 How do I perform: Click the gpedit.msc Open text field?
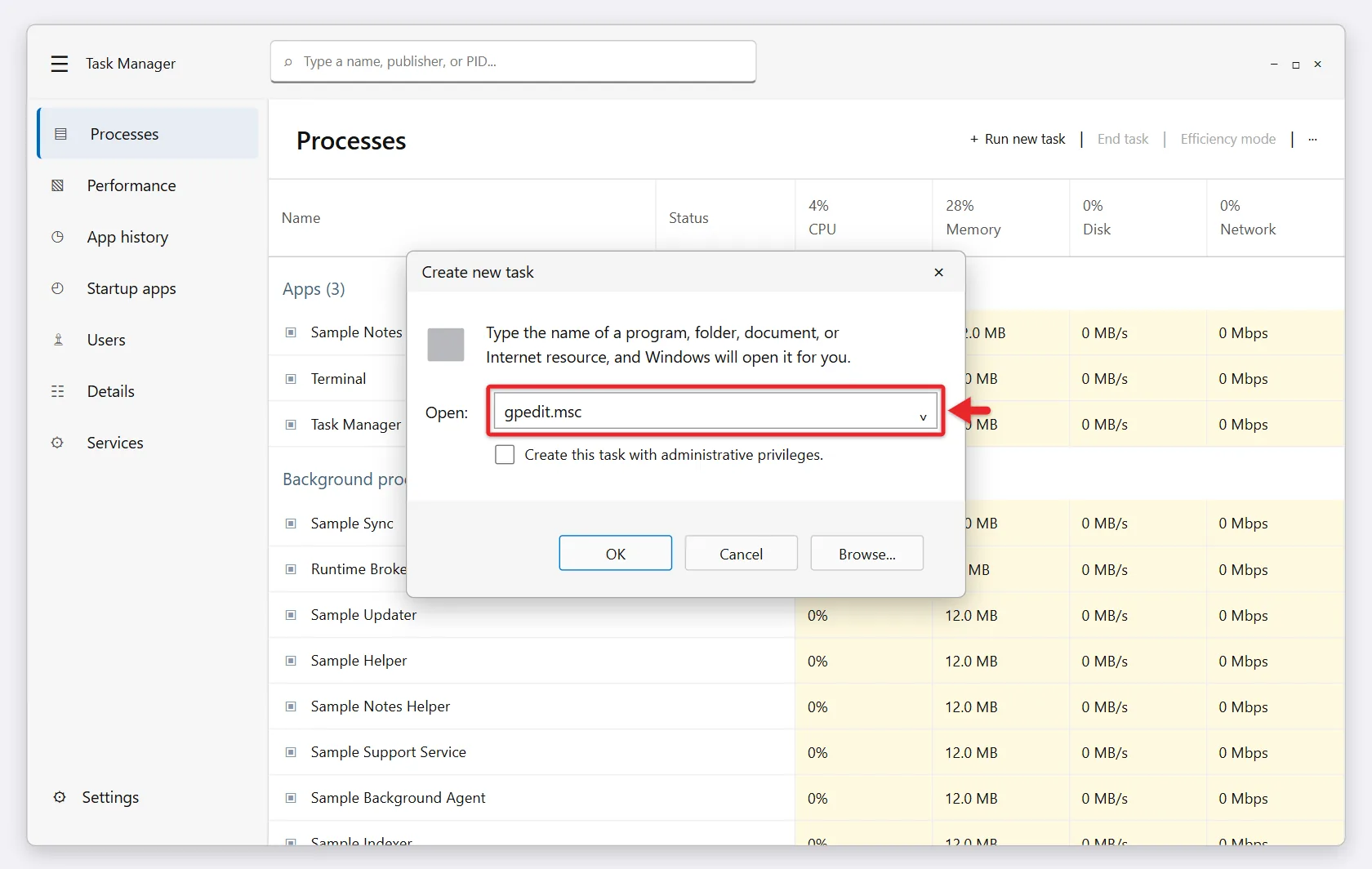(715, 411)
